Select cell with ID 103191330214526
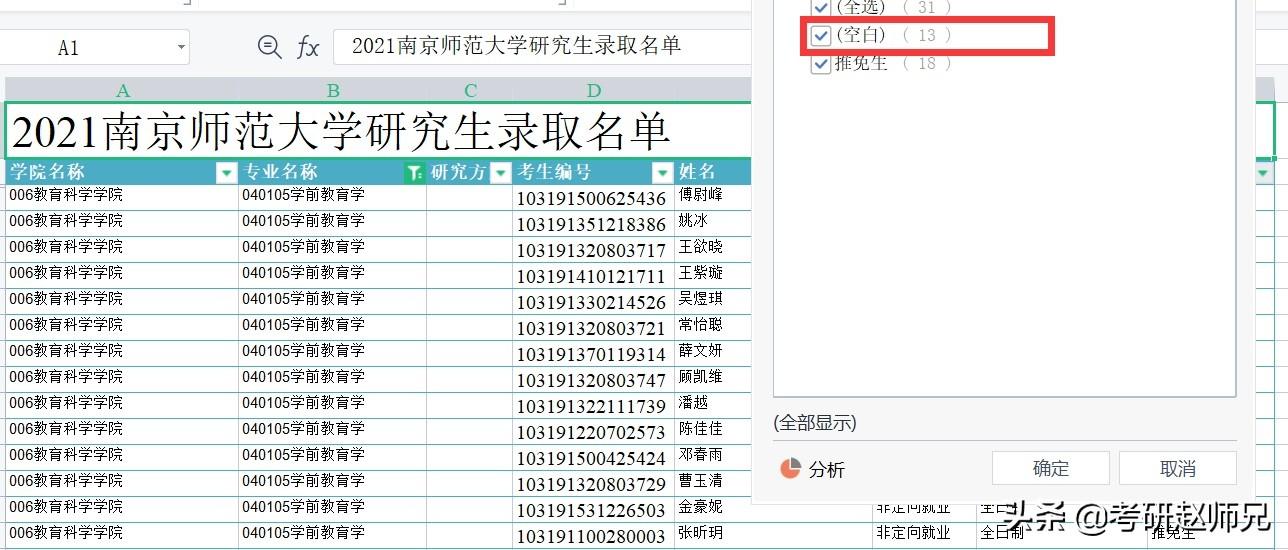 594,302
